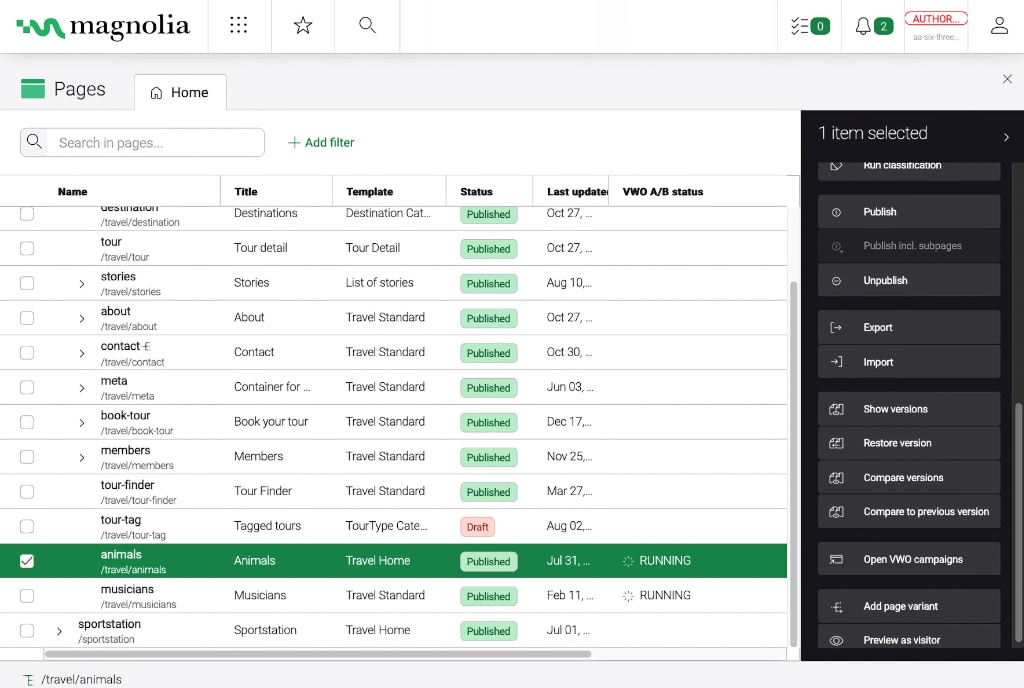Expand the sportstation tree node
Screen dimensions: 1024x688
pos(60,631)
